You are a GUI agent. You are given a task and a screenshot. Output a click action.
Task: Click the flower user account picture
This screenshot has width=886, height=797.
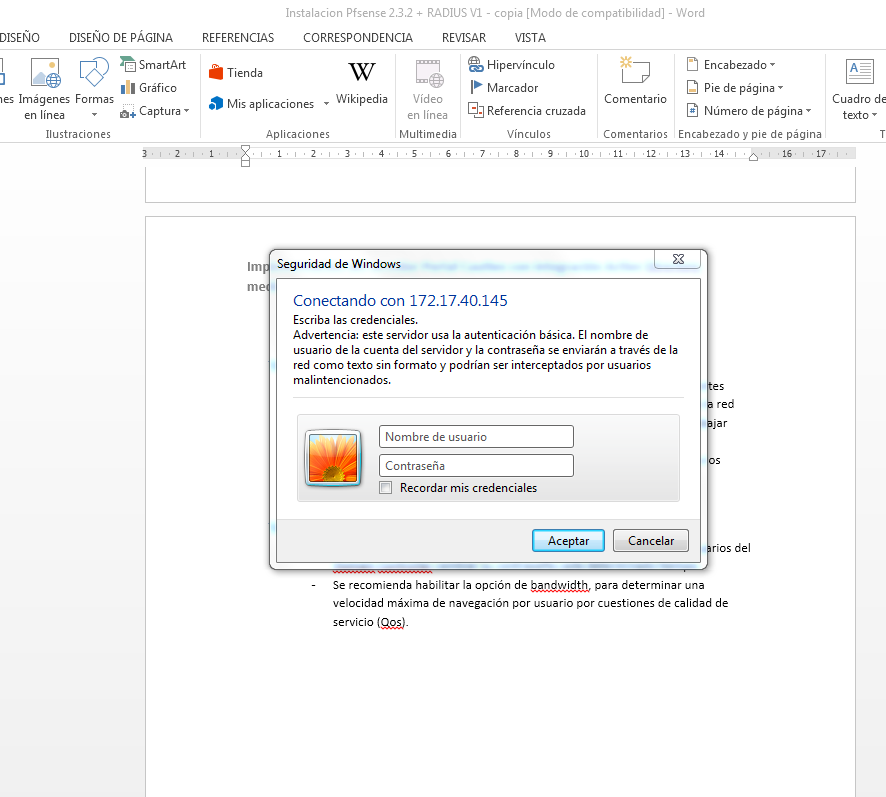tap(333, 458)
